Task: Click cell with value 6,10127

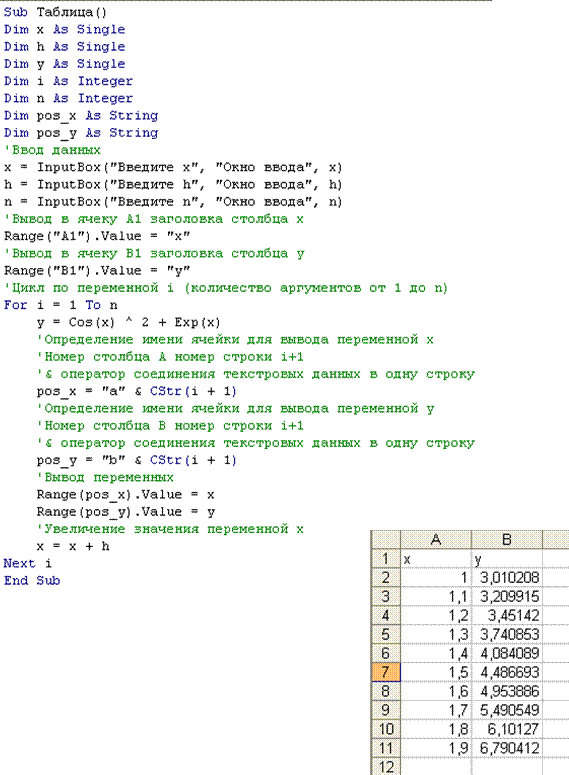Action: pos(507,729)
